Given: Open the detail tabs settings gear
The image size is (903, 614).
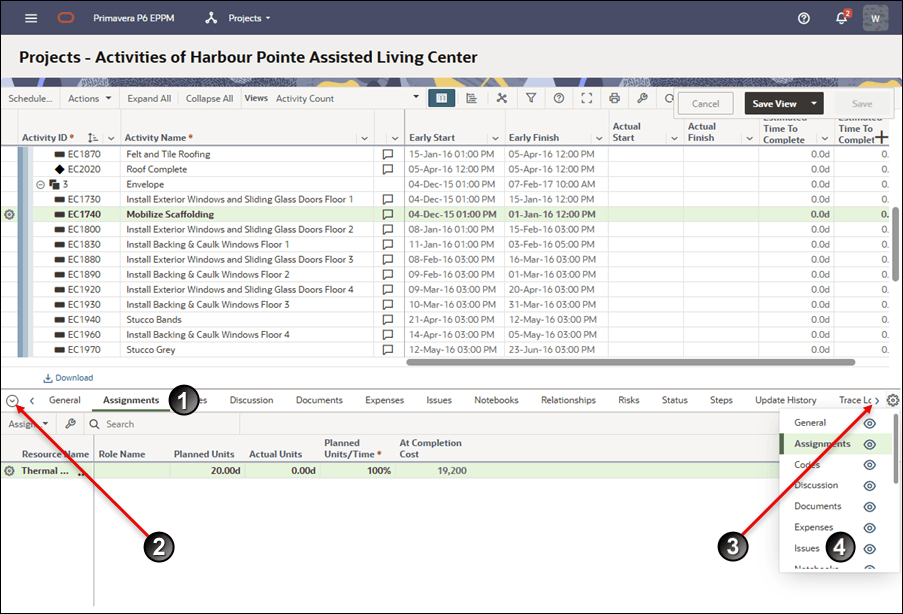Looking at the screenshot, I should click(893, 400).
